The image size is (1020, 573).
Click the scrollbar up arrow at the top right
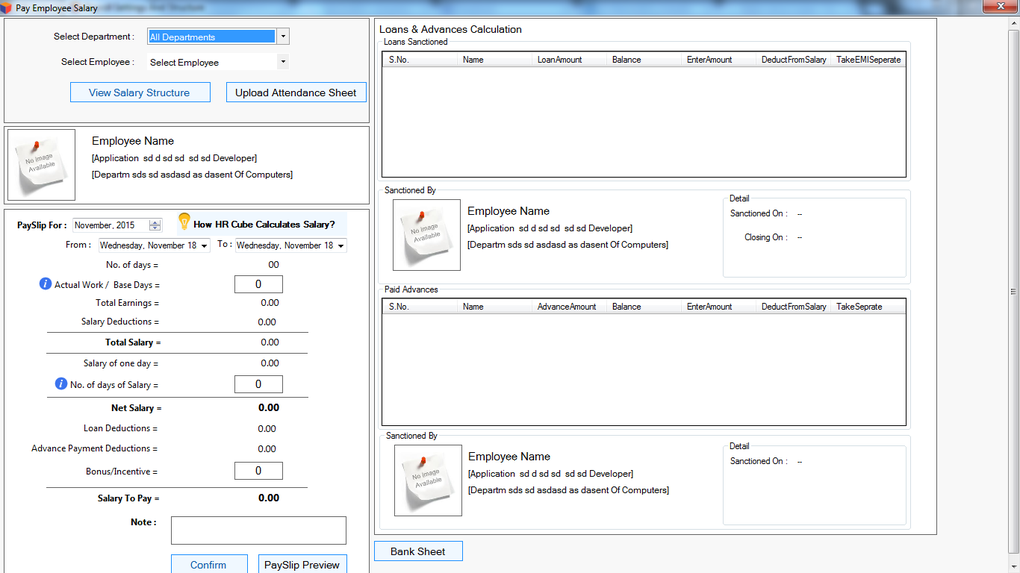point(1013,23)
